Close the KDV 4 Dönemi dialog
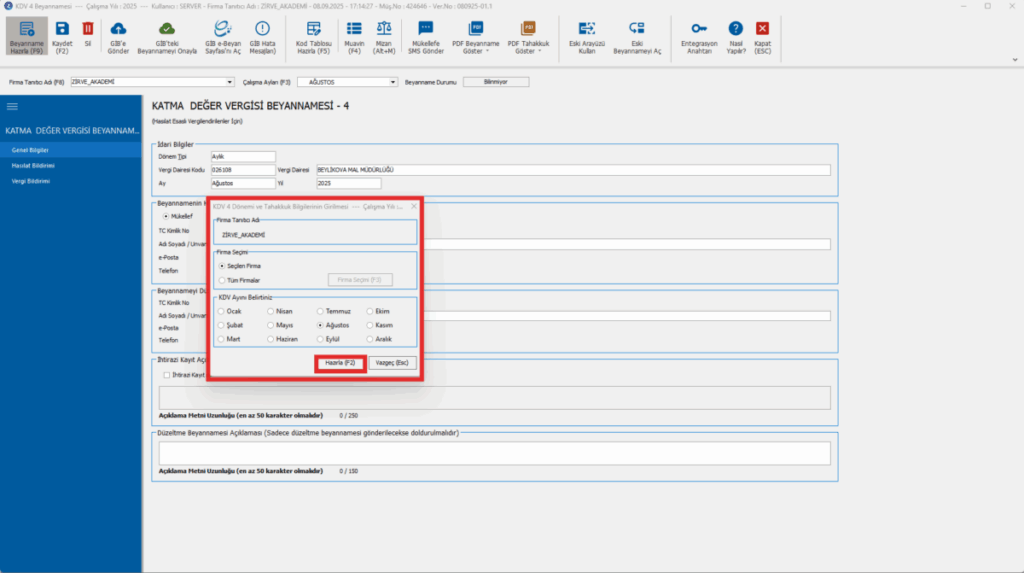Image resolution: width=1024 pixels, height=573 pixels. [x=413, y=206]
